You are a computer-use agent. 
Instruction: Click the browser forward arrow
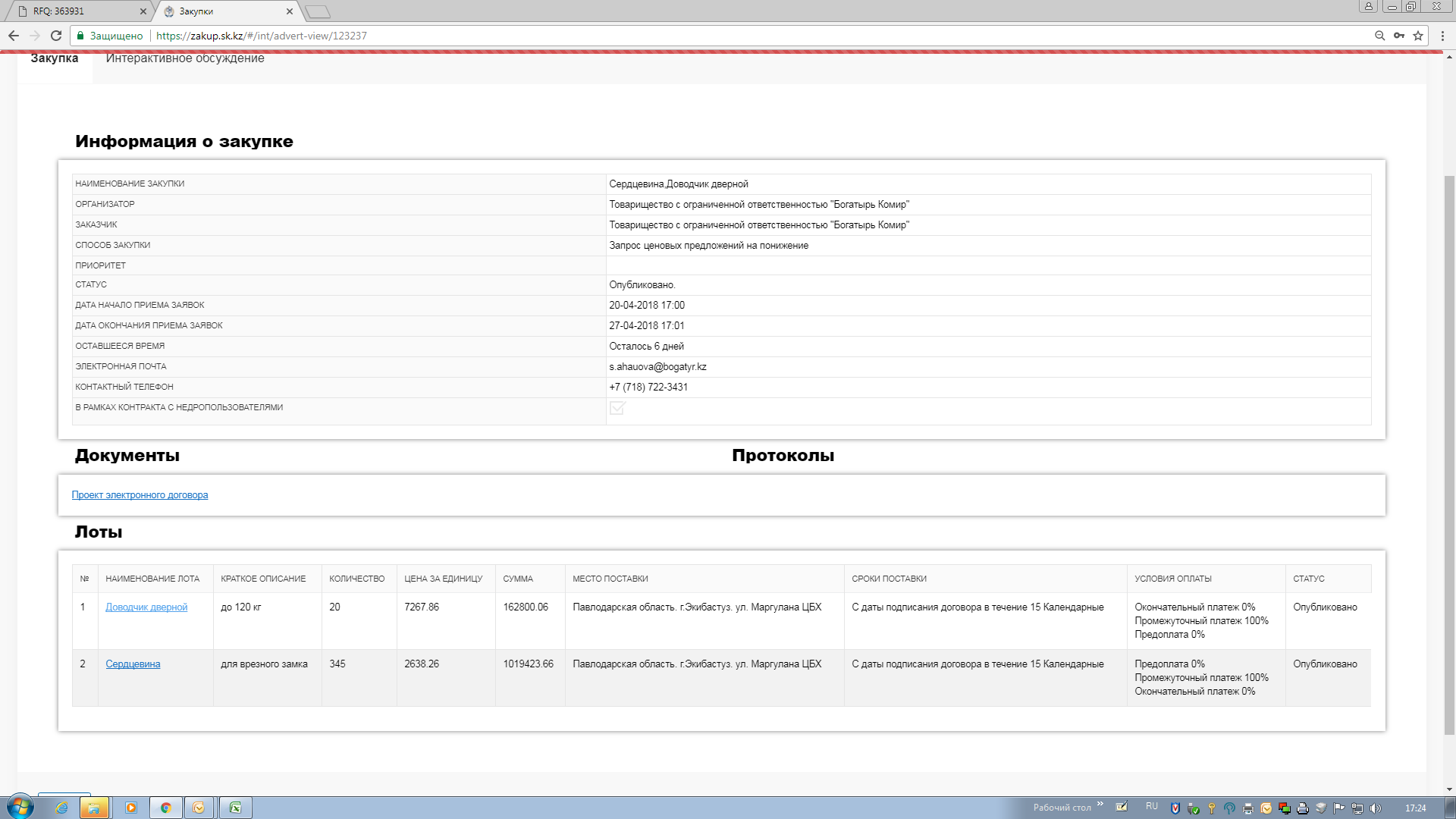(35, 36)
